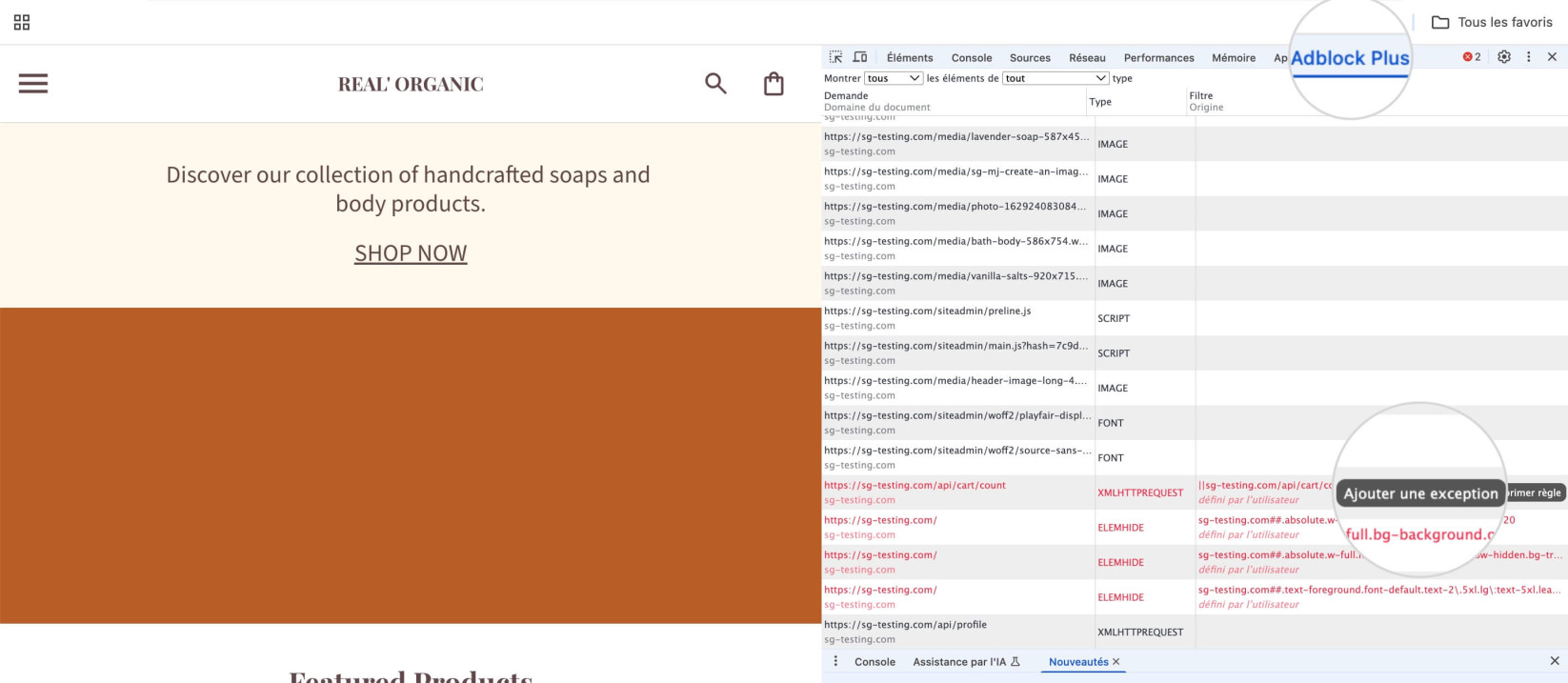
Task: Open DevTools settings gear
Action: coord(1504,57)
